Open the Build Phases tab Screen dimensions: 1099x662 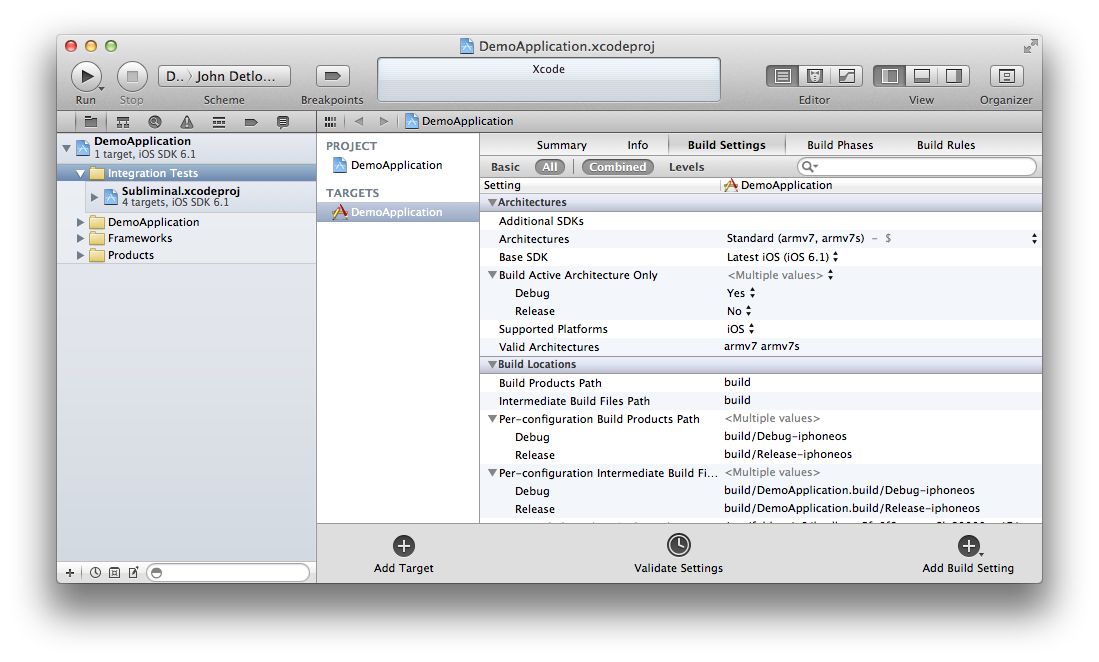(x=840, y=145)
